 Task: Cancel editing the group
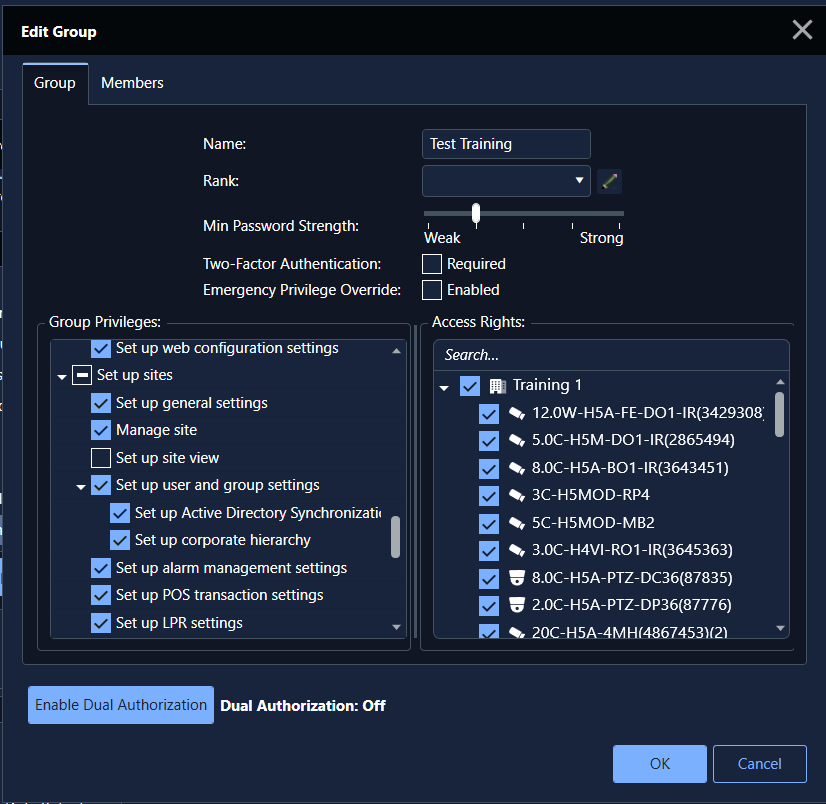coord(760,763)
